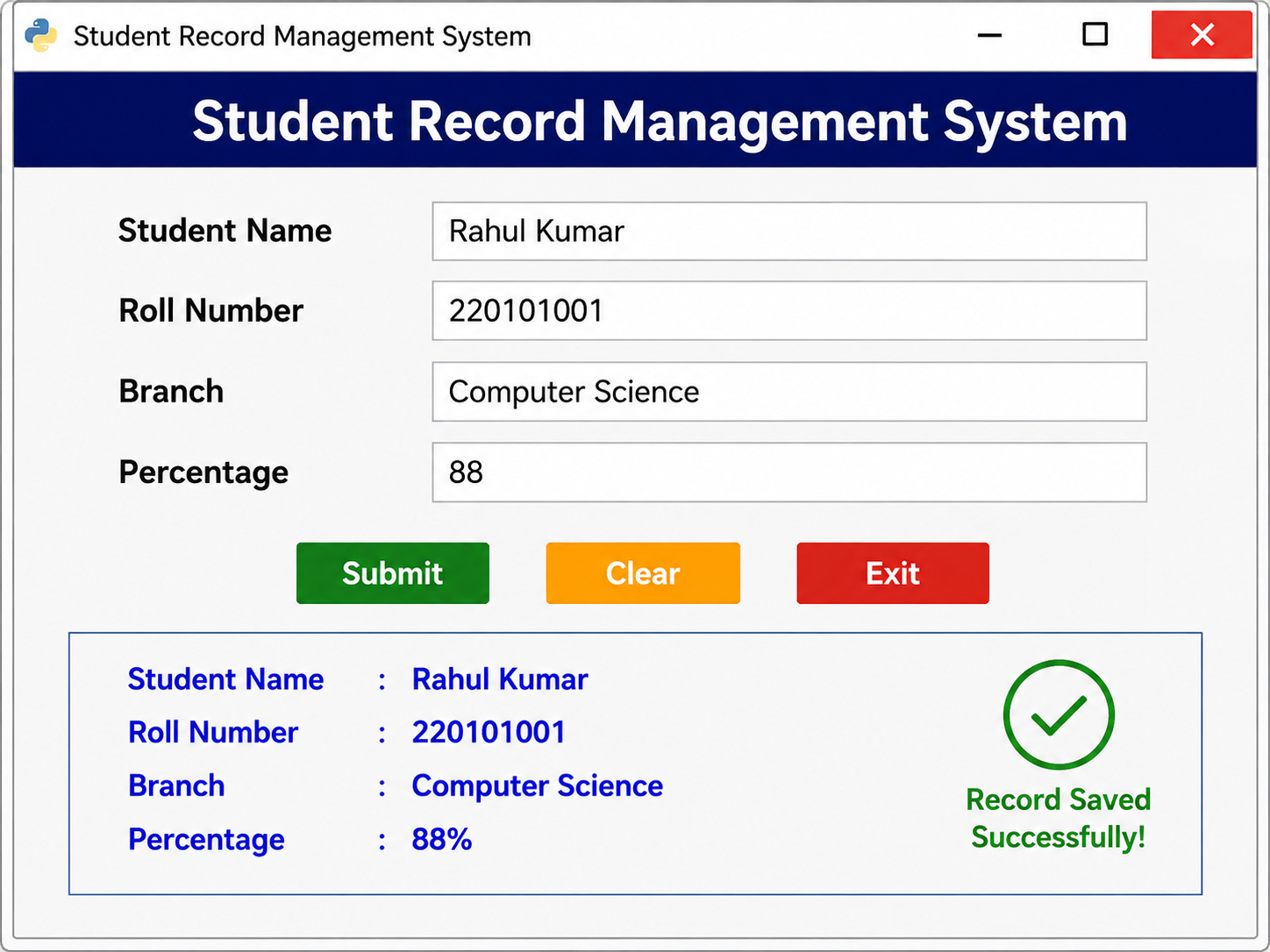Click the window title text in title bar
The width and height of the screenshot is (1270, 952).
(303, 36)
